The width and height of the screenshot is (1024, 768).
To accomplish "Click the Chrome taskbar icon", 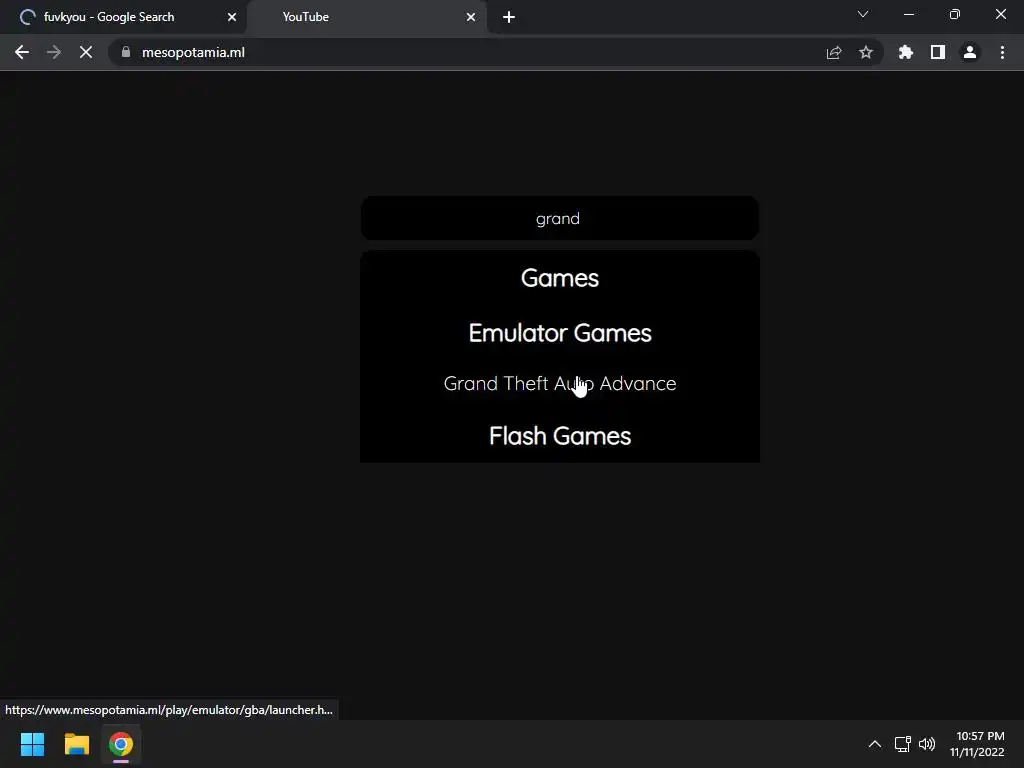I will pos(121,744).
